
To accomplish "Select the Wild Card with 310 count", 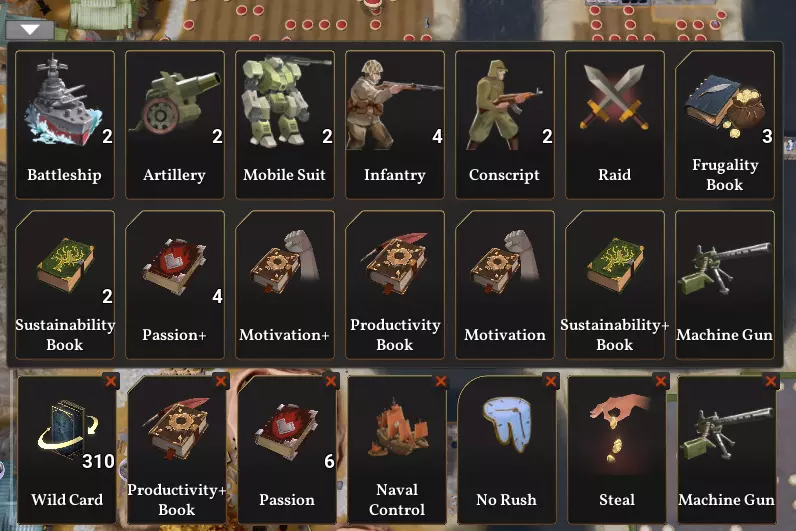I will click(67, 450).
